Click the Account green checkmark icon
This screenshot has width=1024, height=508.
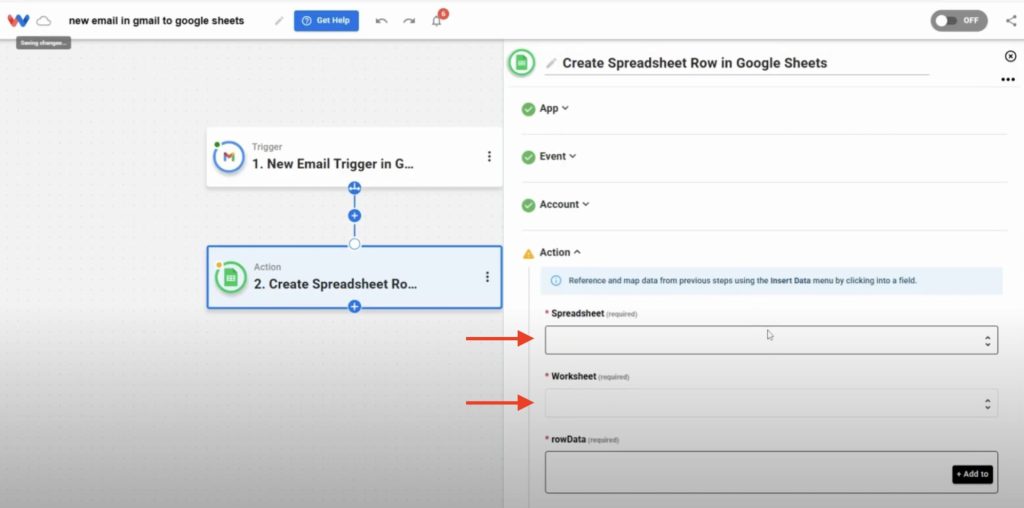pos(528,206)
